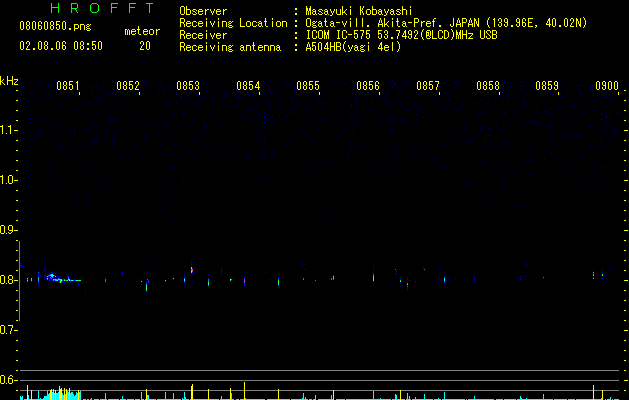Click the ICOM IC-575 receiver text
Screen dimensions: 629x400
pyautogui.click(x=401, y=35)
